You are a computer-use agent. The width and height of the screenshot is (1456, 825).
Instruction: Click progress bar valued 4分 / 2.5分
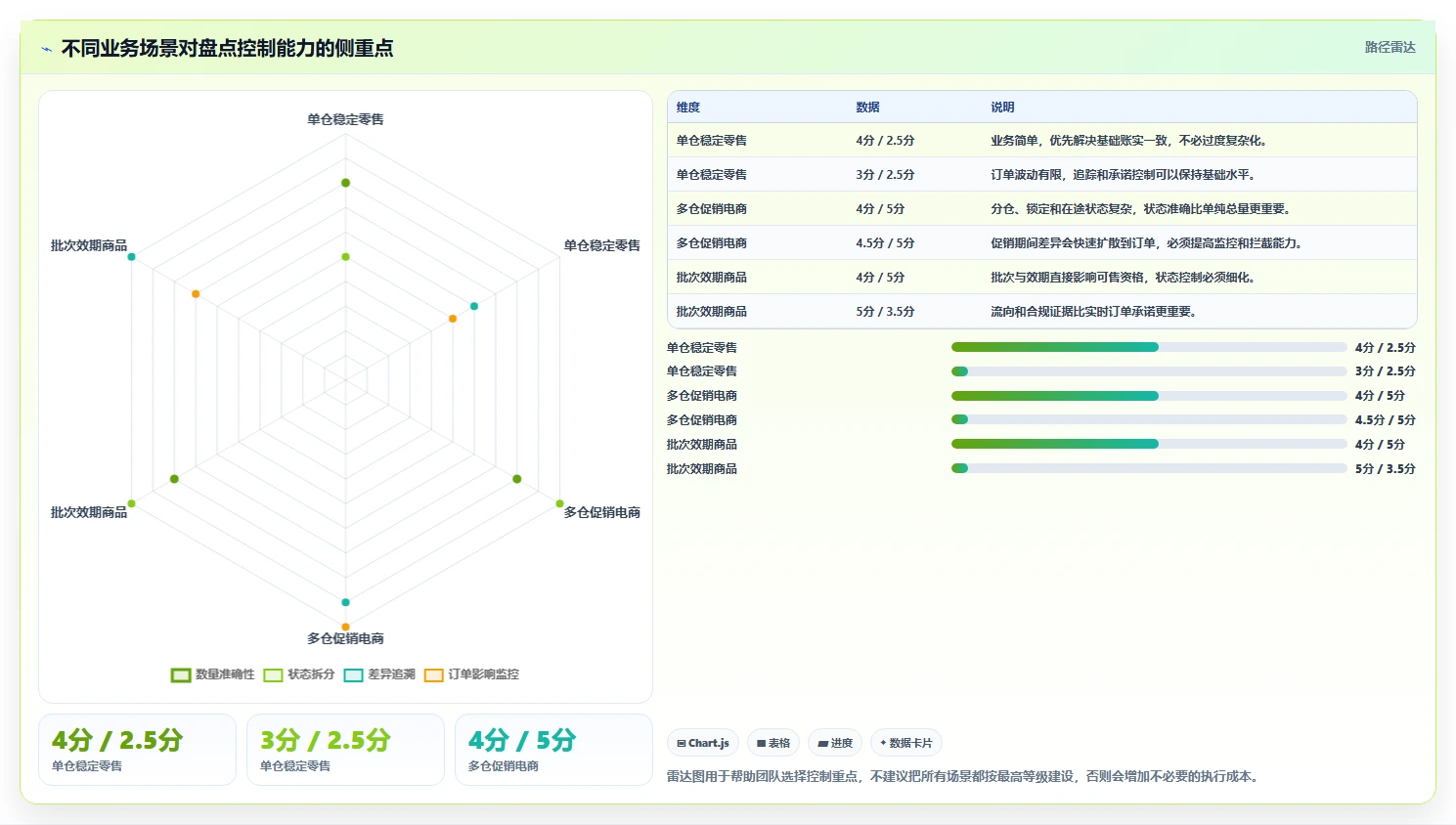1149,347
